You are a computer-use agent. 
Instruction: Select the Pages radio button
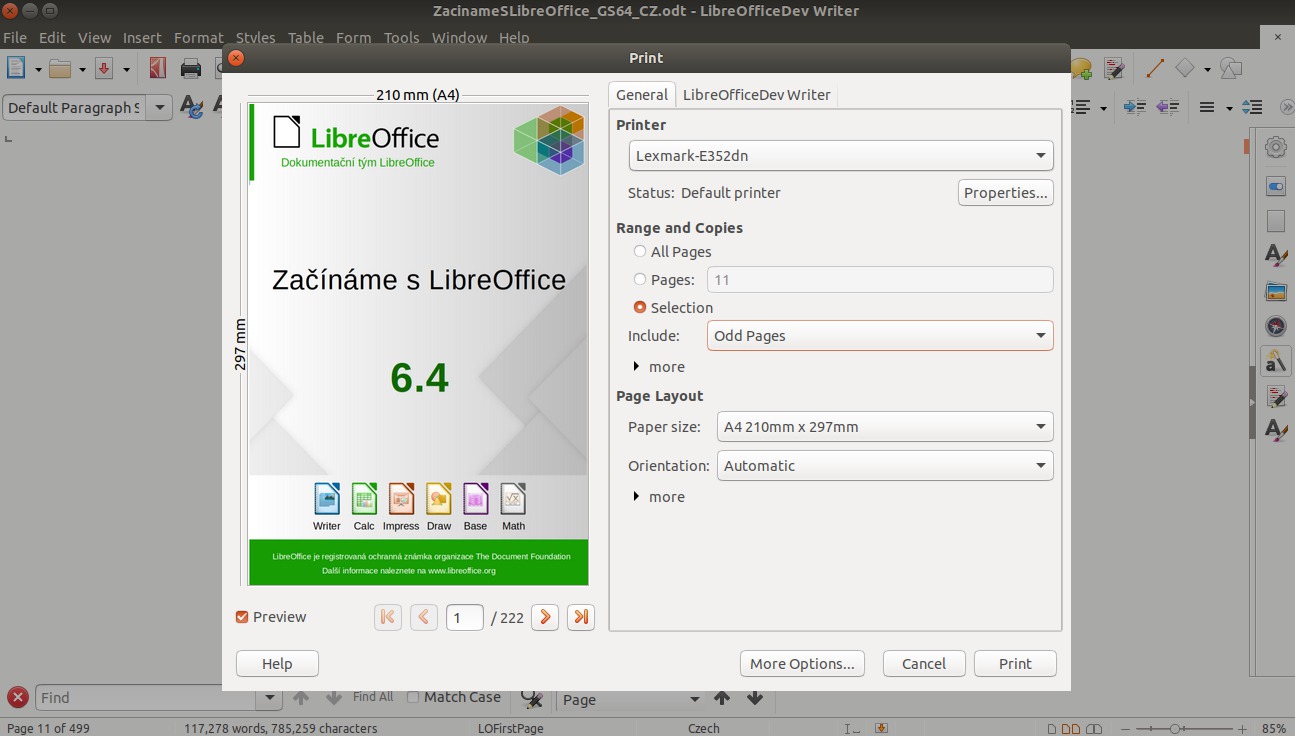[640, 279]
